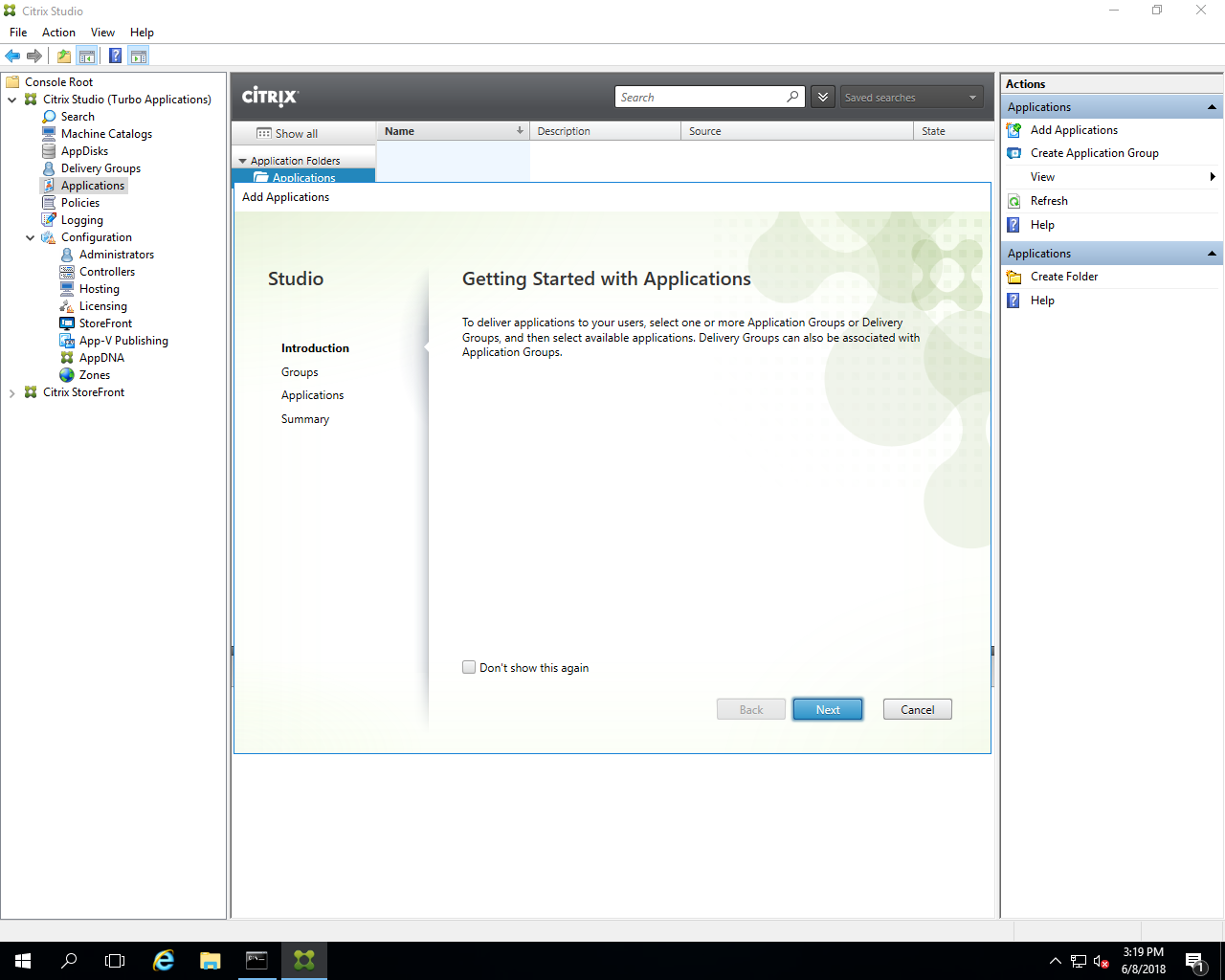Open the Action menu
This screenshot has height=980, width=1225.
pos(58,32)
